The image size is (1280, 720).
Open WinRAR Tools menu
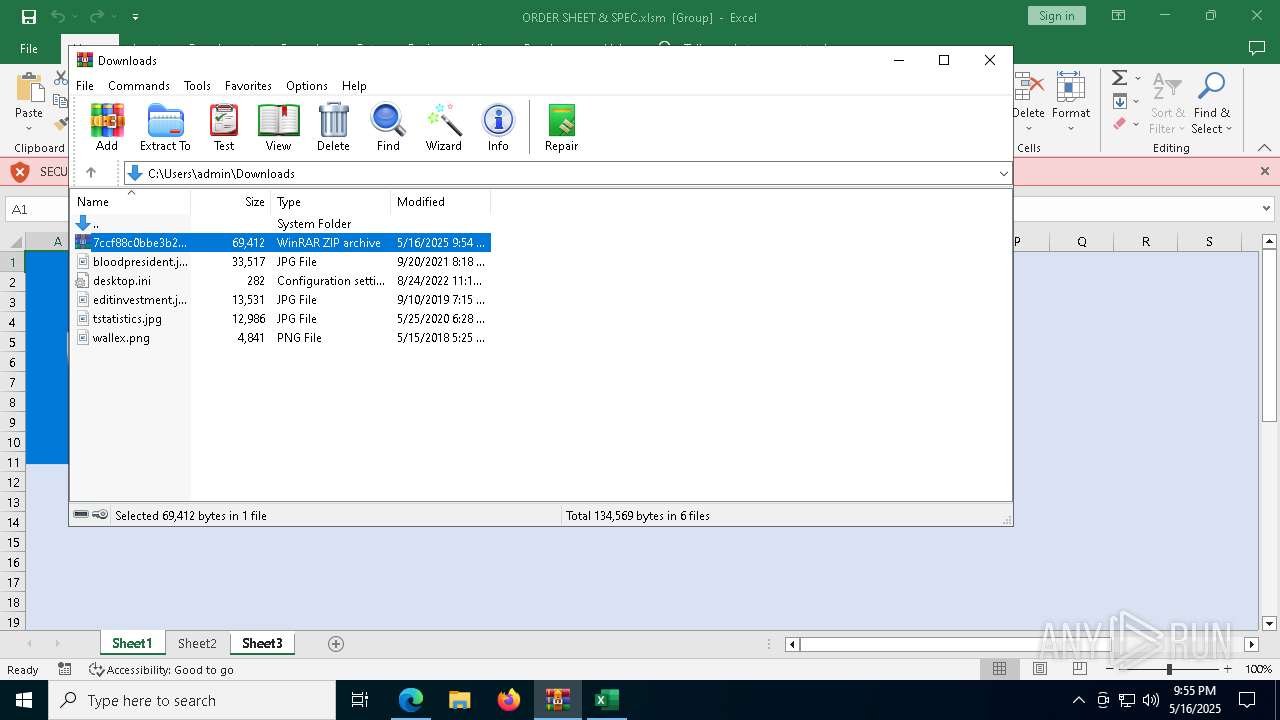[197, 86]
